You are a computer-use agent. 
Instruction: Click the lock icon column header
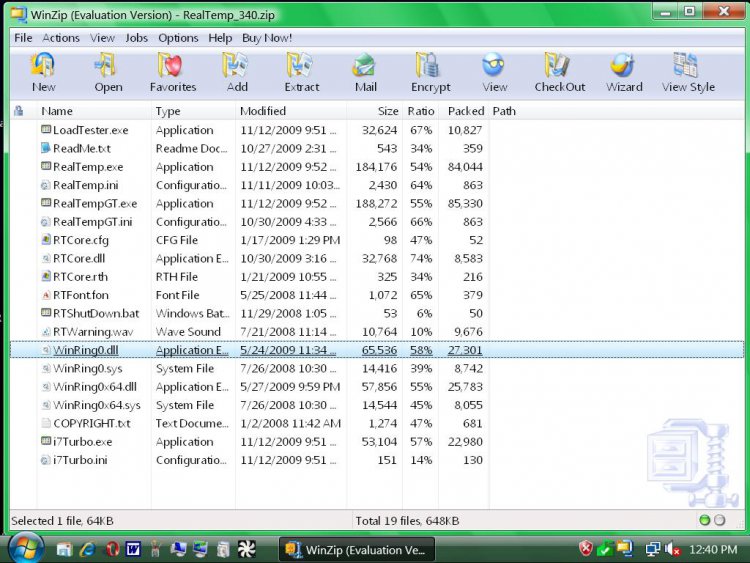pyautogui.click(x=19, y=111)
